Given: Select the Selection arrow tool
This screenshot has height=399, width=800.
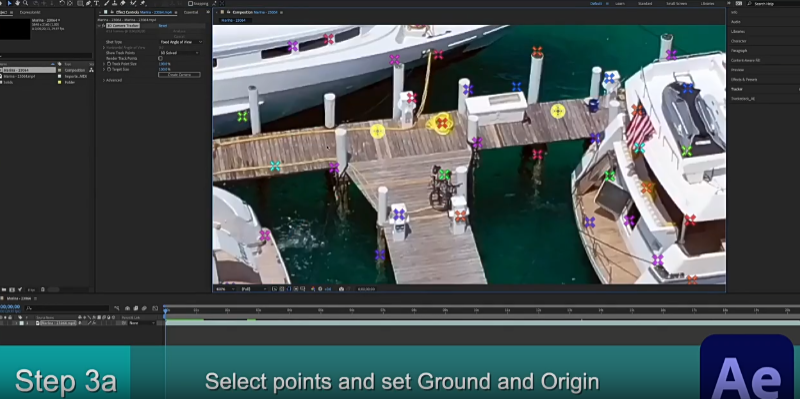Looking at the screenshot, I should coord(9,3).
